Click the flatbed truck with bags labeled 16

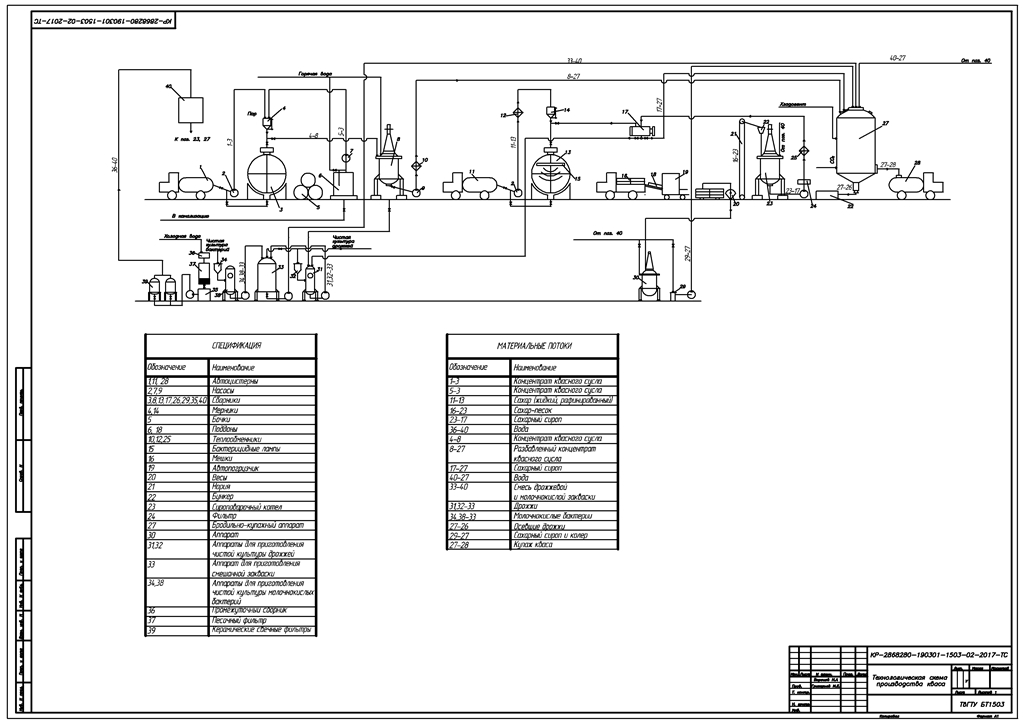[620, 185]
